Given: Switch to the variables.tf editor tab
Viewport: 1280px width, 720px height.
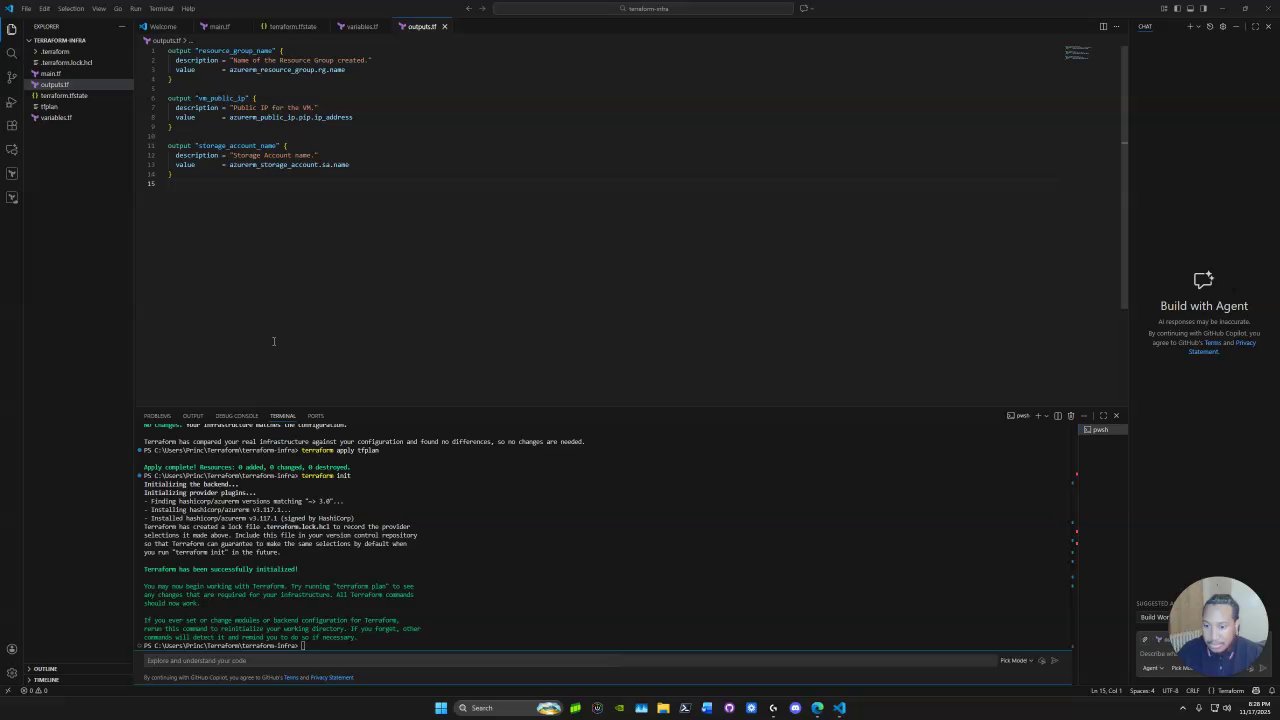Looking at the screenshot, I should [x=361, y=27].
